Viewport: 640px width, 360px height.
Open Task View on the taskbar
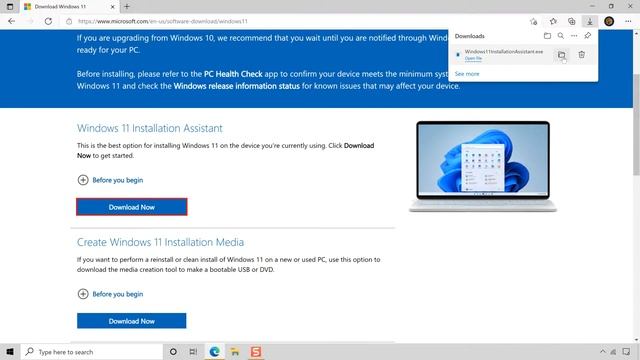pyautogui.click(x=193, y=352)
